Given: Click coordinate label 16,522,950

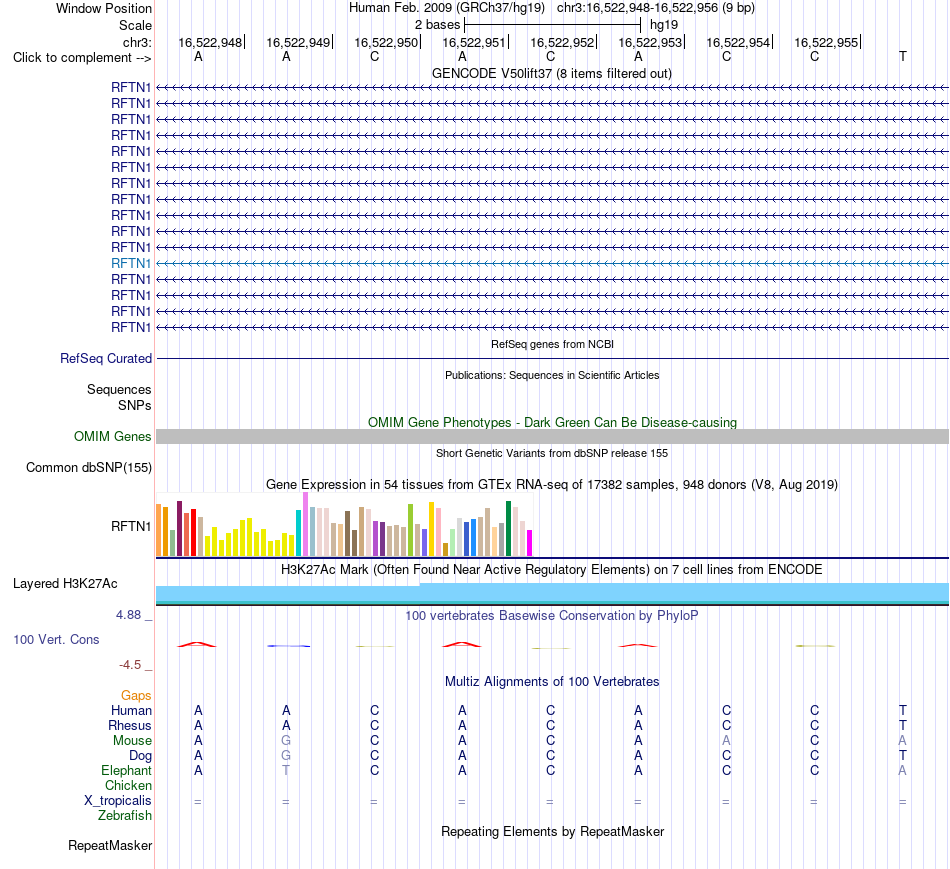Looking at the screenshot, I should pos(386,42).
